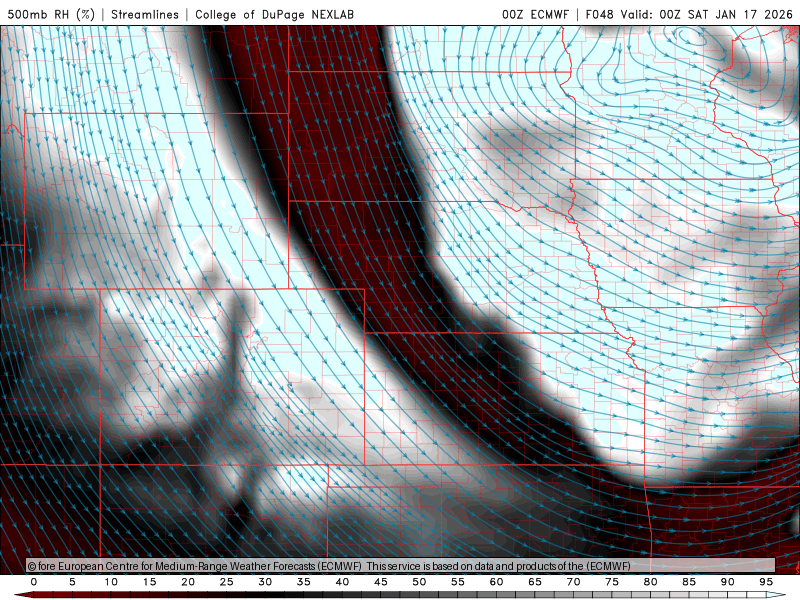Screen dimensions: 800x600
Task: Click the "40" label on the RH legend
Action: (x=342, y=582)
